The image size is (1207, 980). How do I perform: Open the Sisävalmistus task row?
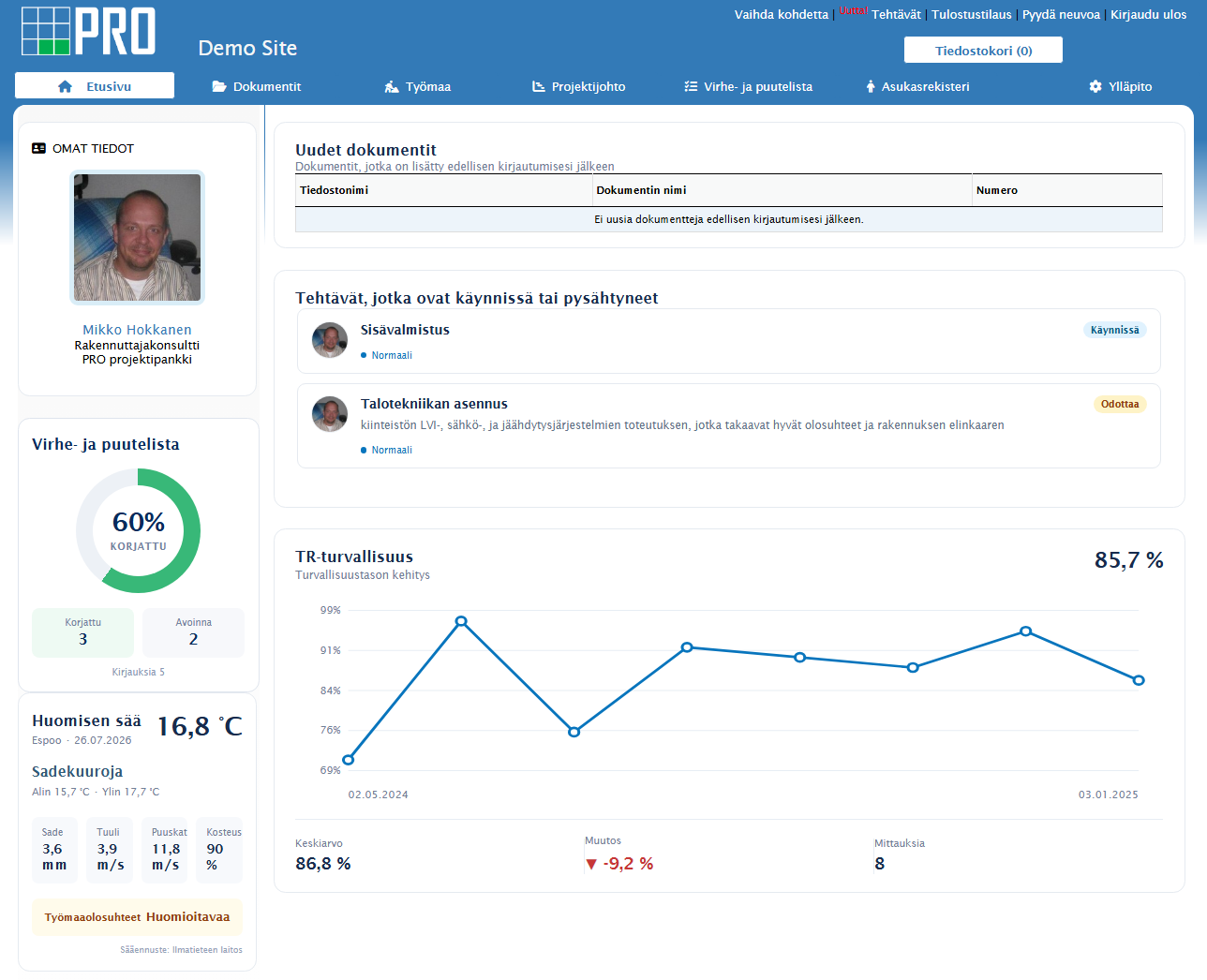coord(729,341)
